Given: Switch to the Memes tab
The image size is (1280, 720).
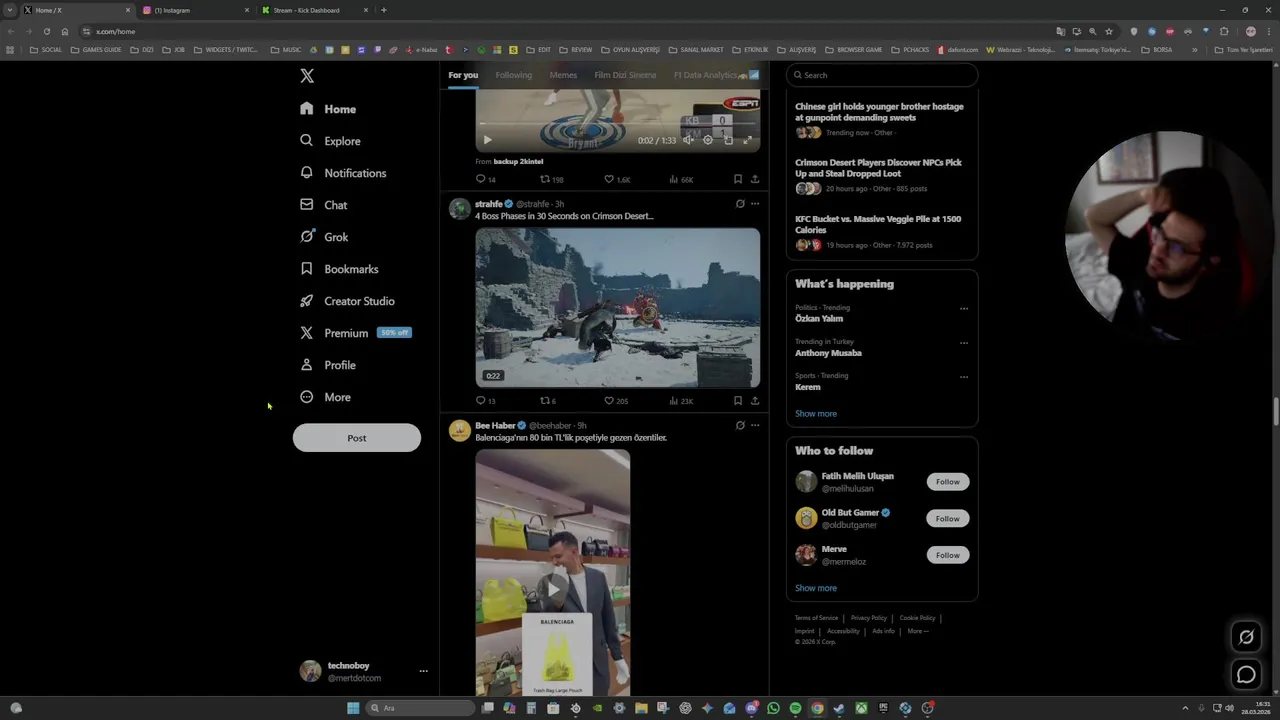Looking at the screenshot, I should pos(563,75).
